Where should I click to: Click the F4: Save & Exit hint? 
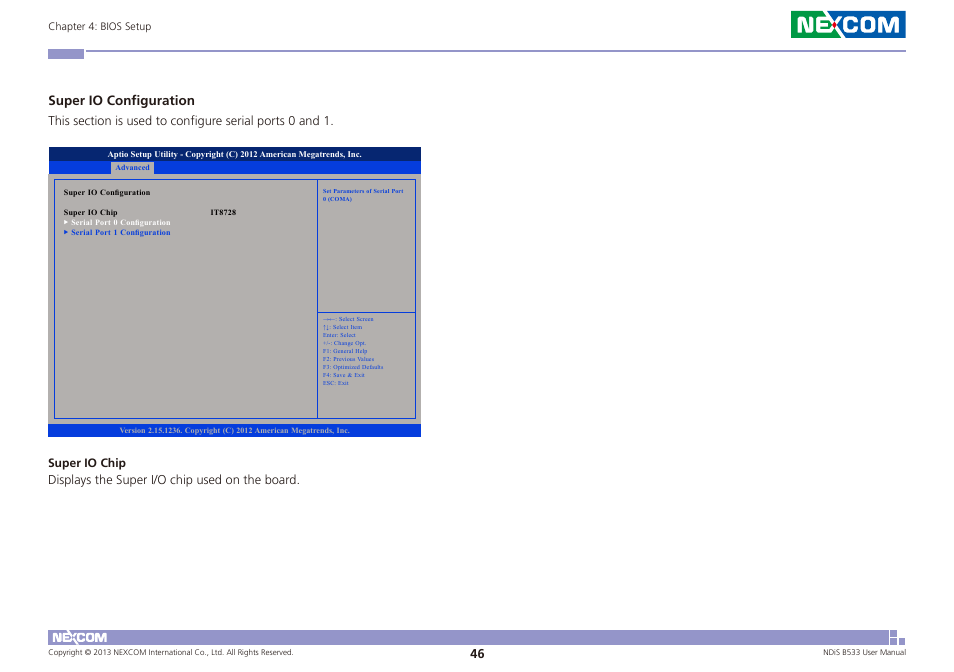pyautogui.click(x=344, y=375)
